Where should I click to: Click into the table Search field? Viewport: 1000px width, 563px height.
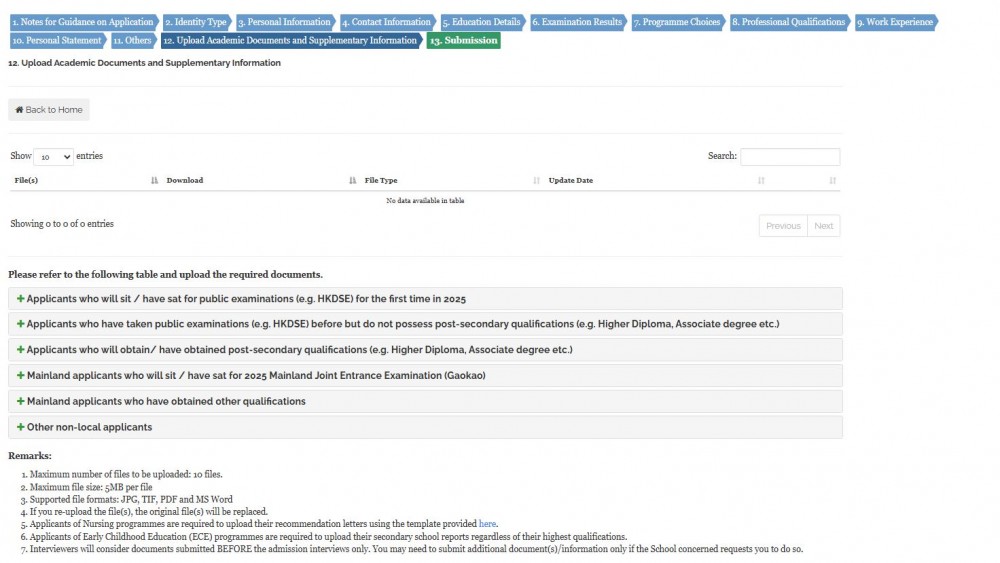(790, 157)
